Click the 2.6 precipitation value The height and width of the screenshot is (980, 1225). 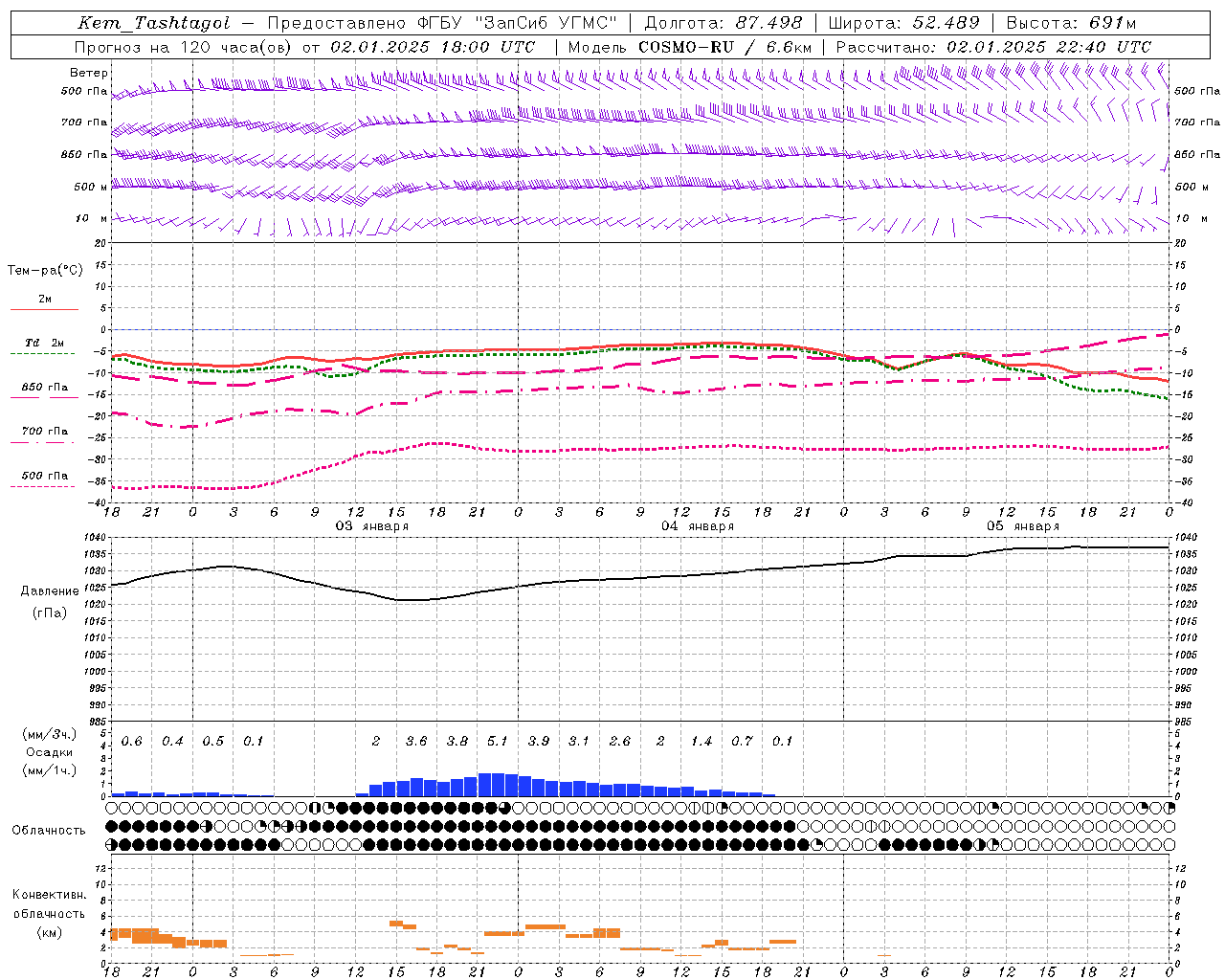click(x=620, y=741)
